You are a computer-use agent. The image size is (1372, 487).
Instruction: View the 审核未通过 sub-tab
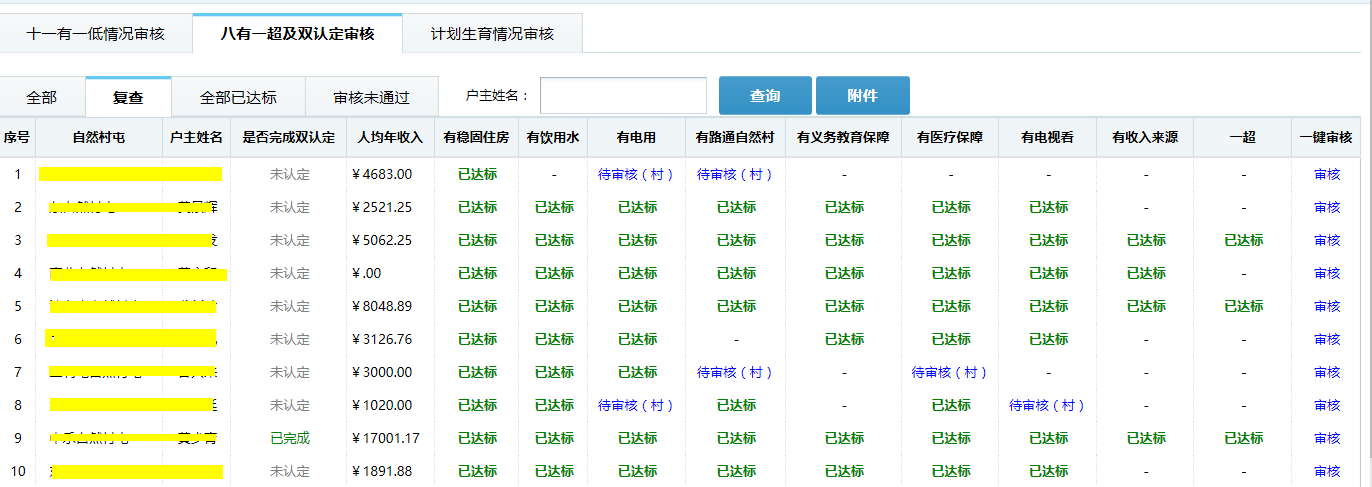click(372, 97)
